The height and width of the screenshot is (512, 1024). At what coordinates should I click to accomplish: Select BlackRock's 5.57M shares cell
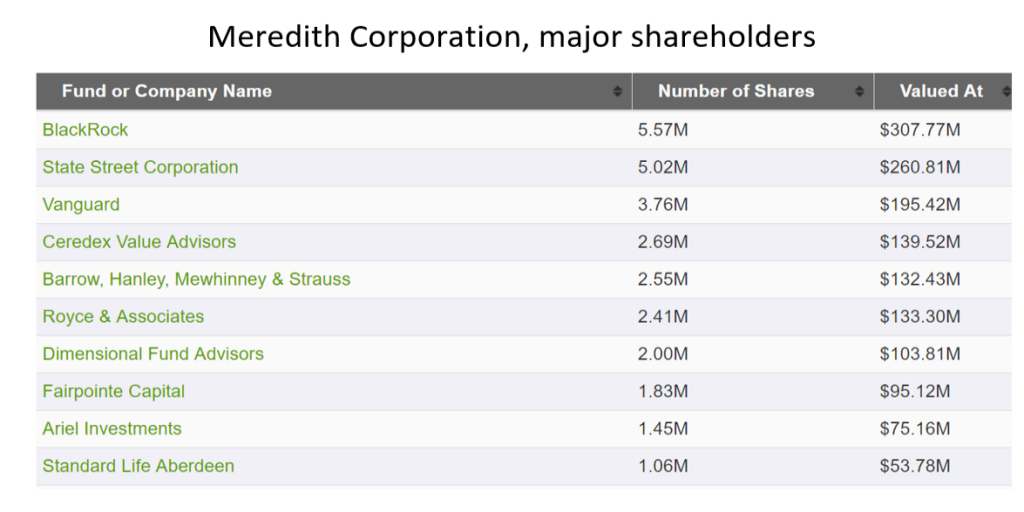[752, 130]
